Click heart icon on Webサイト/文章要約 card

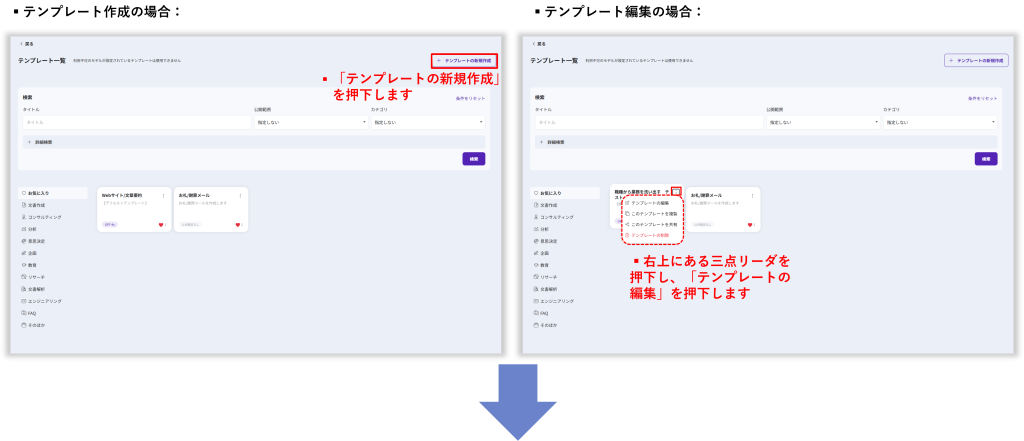[161, 225]
